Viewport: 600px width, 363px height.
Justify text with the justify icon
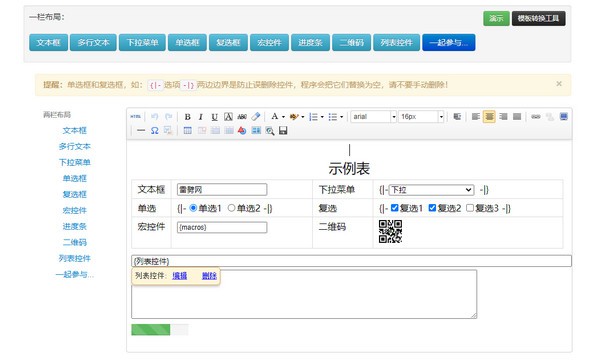coord(517,116)
